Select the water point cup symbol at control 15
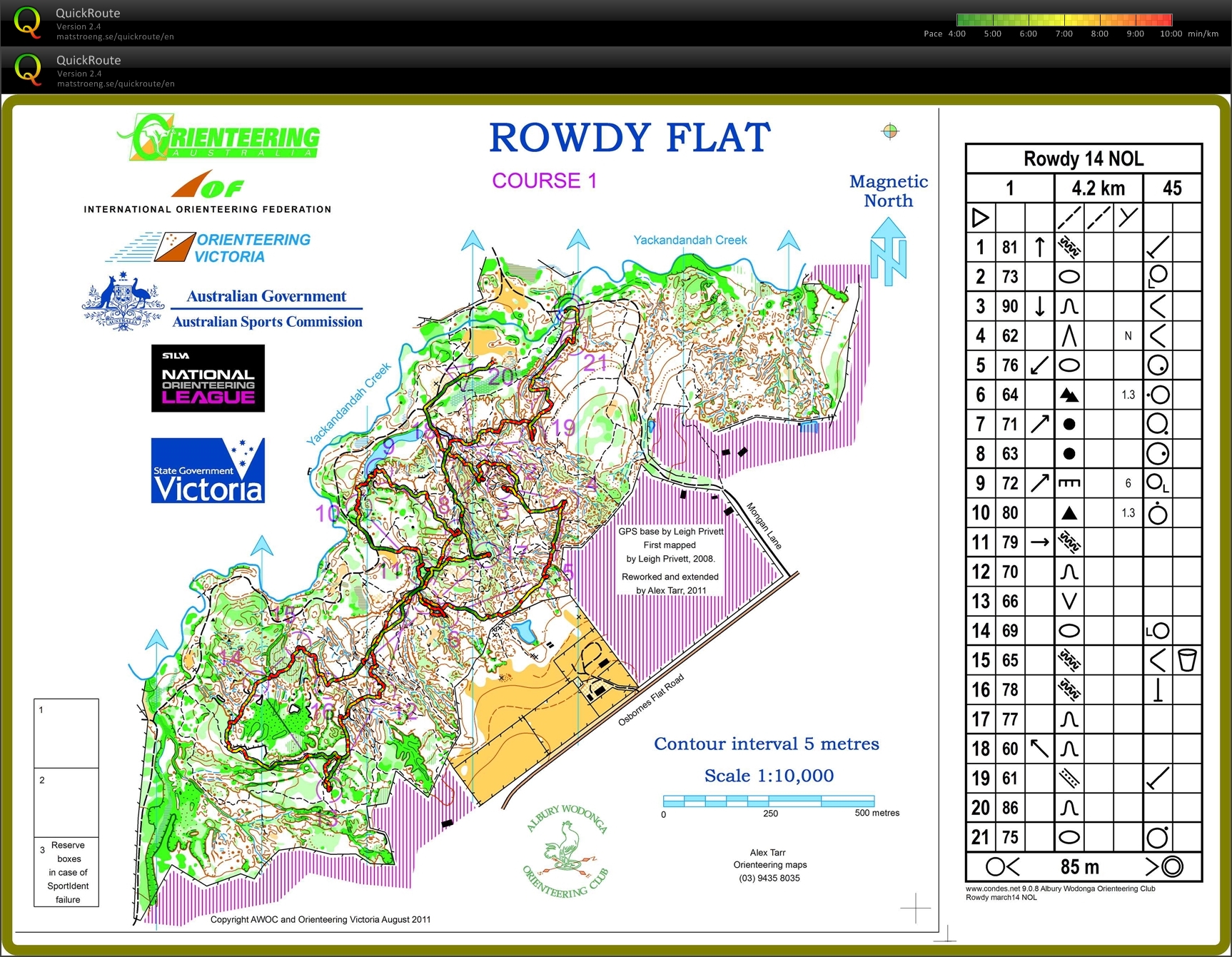 (x=1186, y=659)
